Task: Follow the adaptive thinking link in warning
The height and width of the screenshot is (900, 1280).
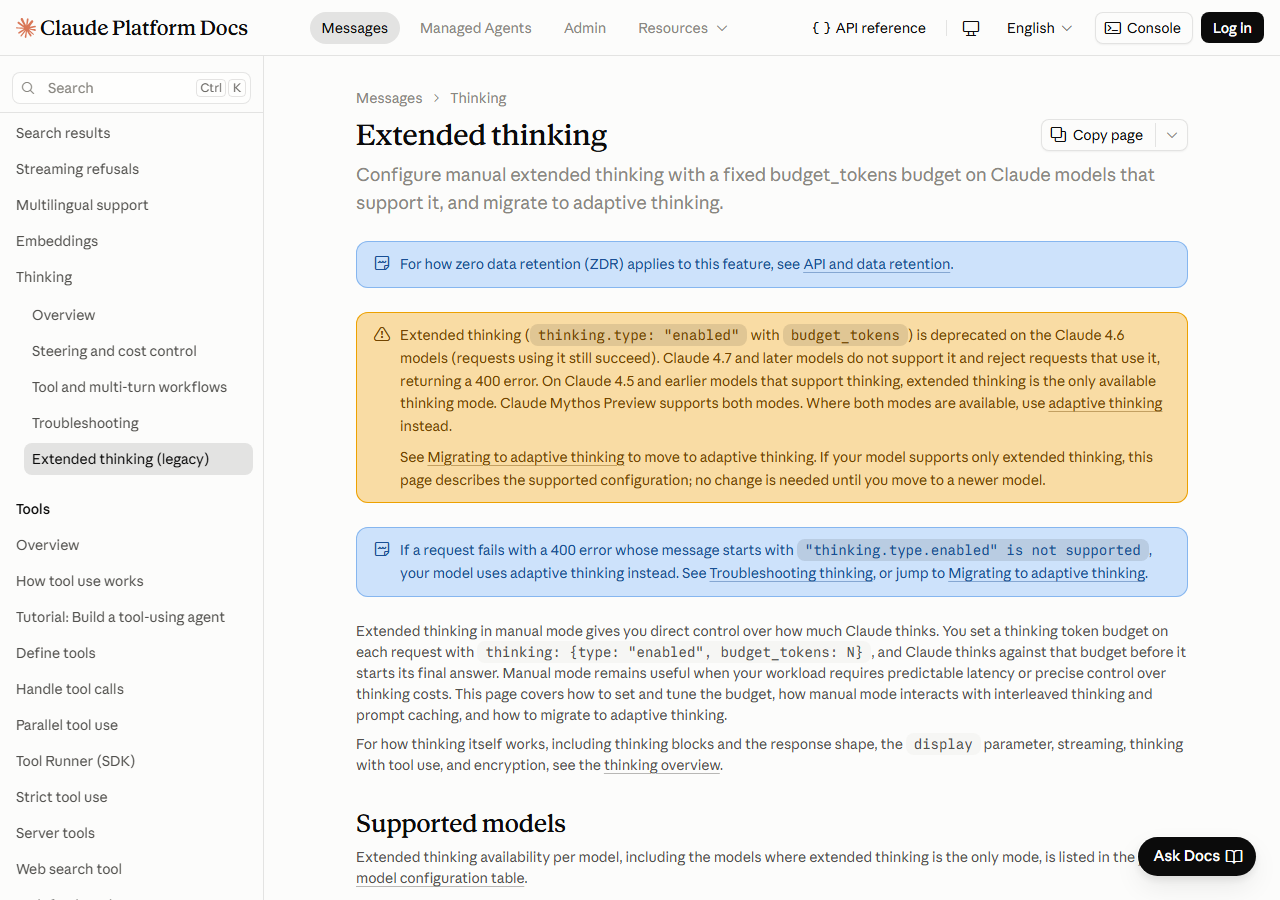Action: 1105,403
